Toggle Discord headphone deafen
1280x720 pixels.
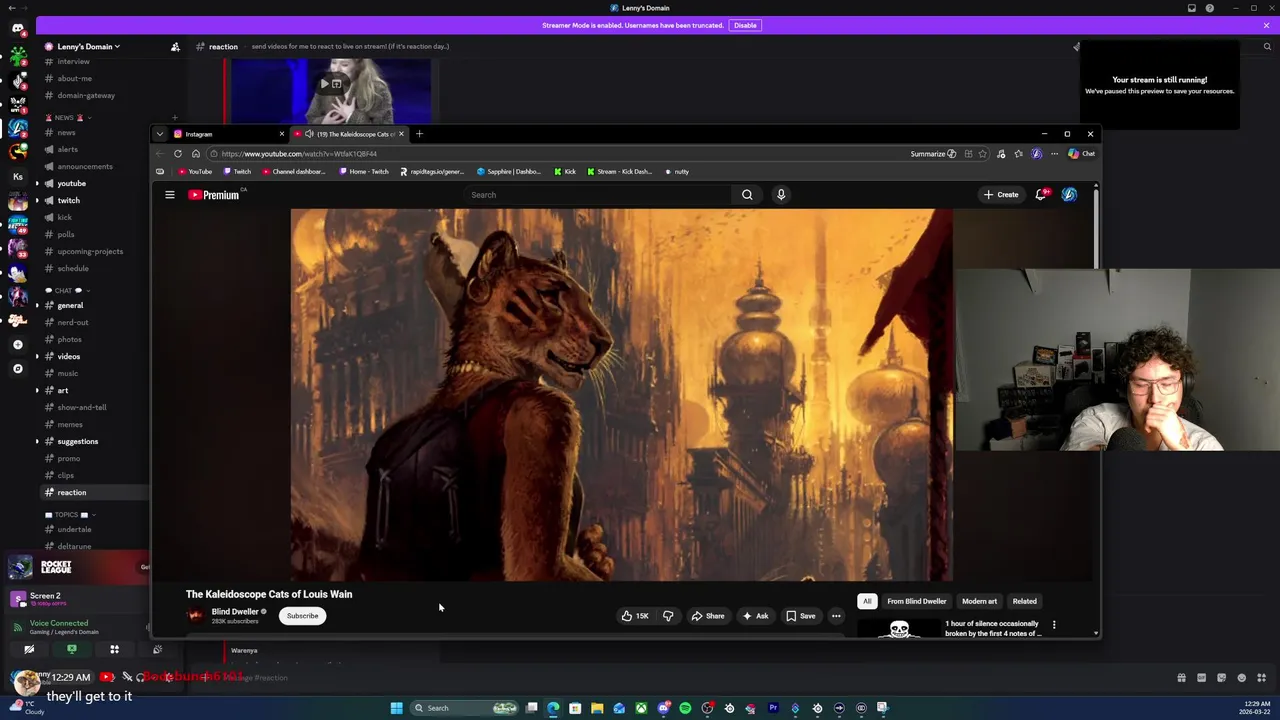click(x=141, y=677)
